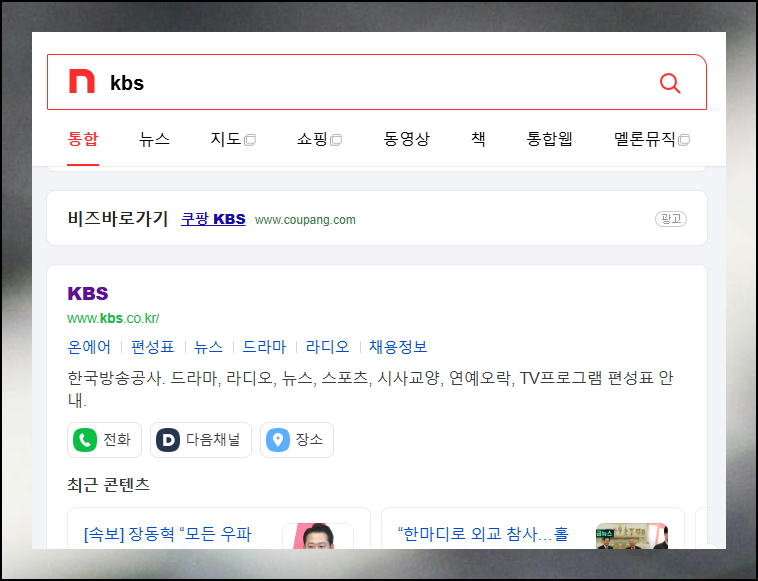The width and height of the screenshot is (758, 581).
Task: Click the magnifier search icon
Action: coord(670,83)
